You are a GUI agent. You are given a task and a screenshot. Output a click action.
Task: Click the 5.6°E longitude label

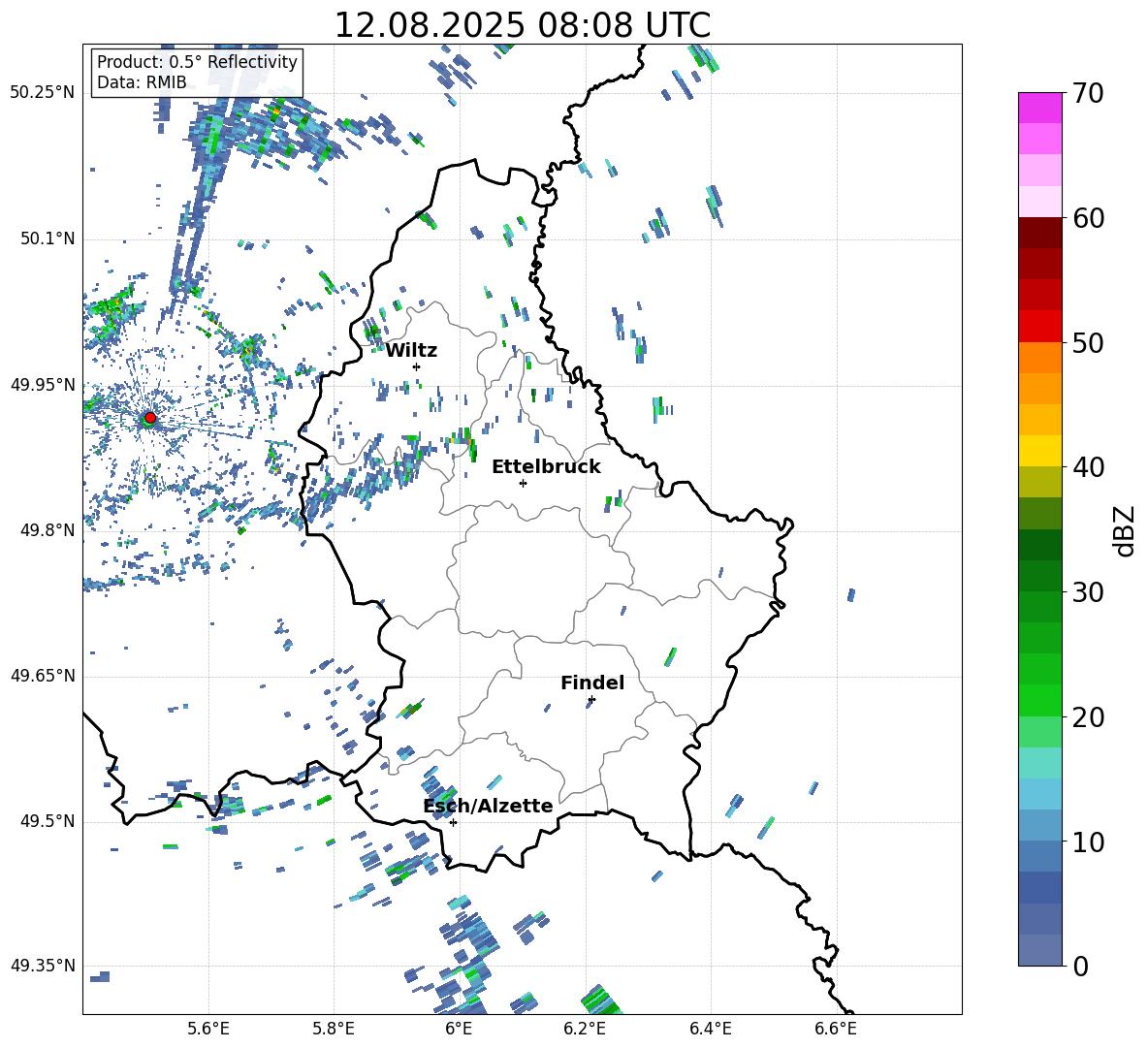click(208, 1029)
